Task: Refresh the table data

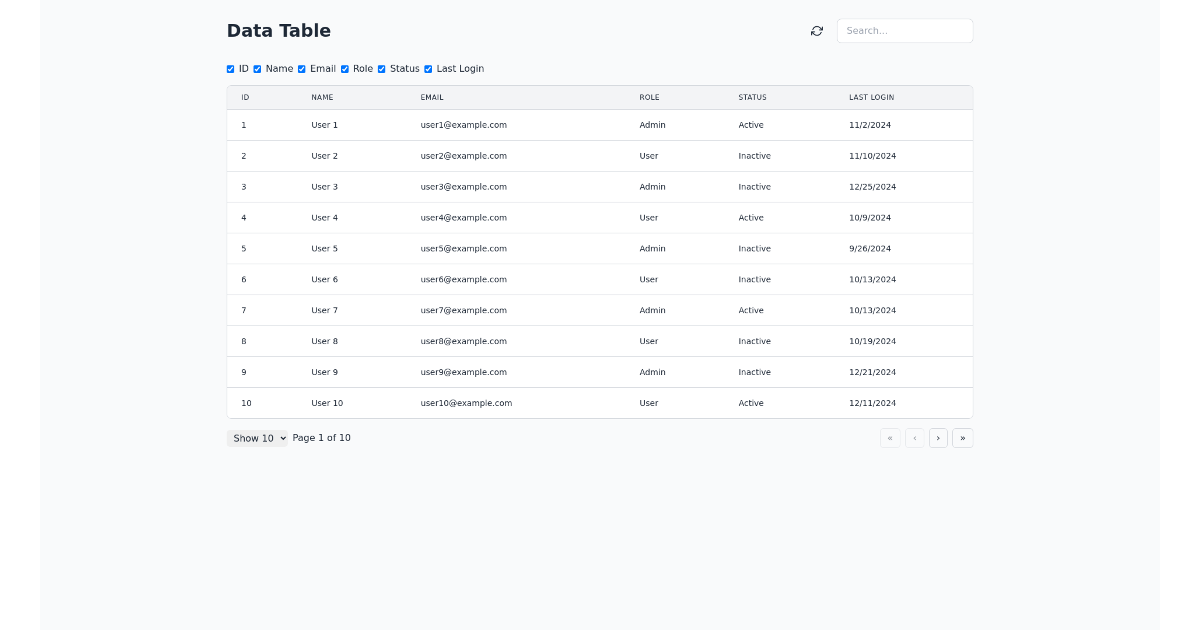Action: coord(816,30)
